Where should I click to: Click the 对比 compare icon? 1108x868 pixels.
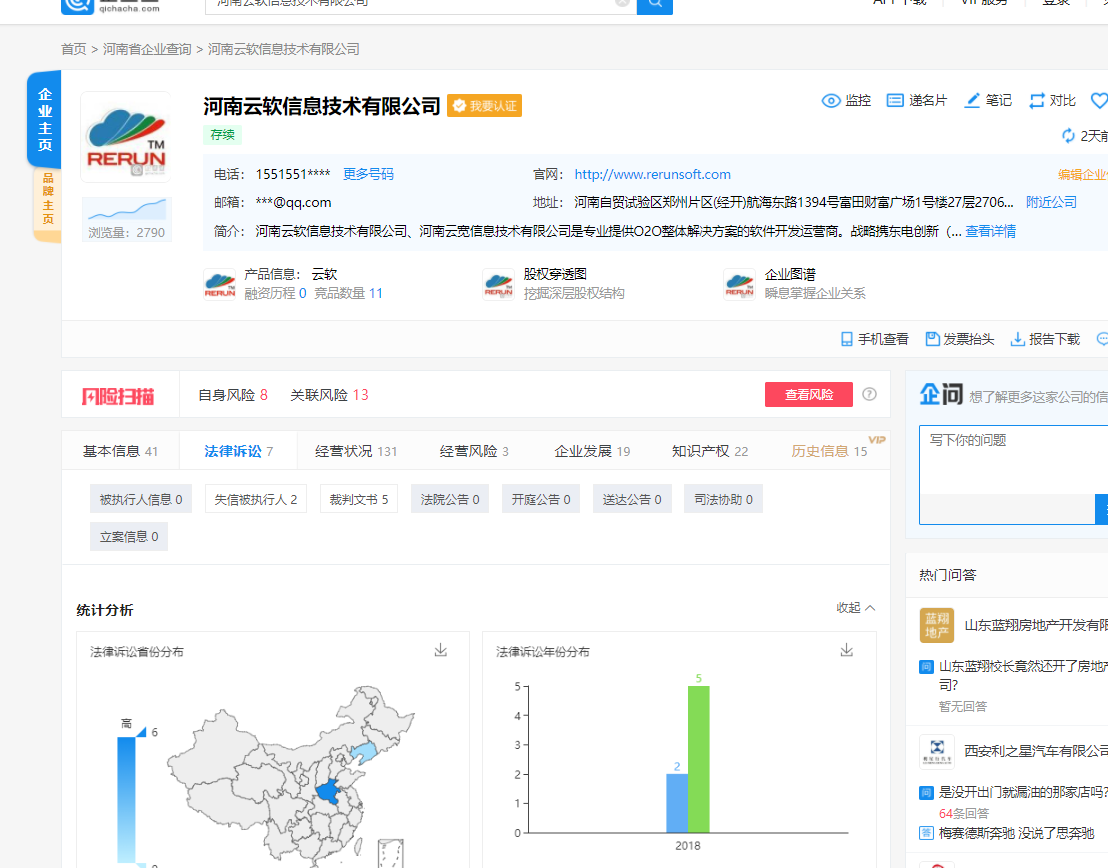click(x=1037, y=100)
